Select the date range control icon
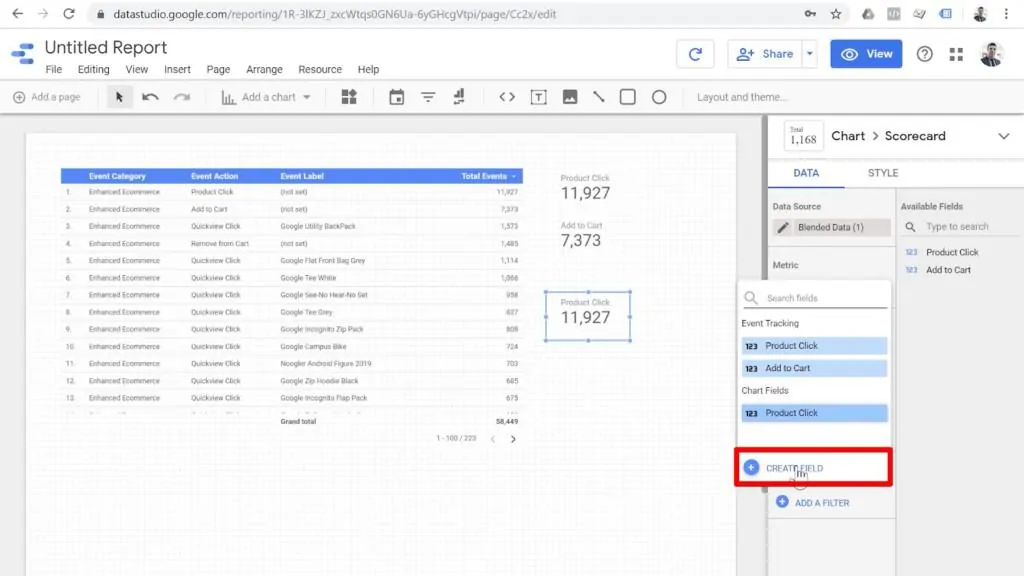Viewport: 1024px width, 576px height. [x=397, y=97]
